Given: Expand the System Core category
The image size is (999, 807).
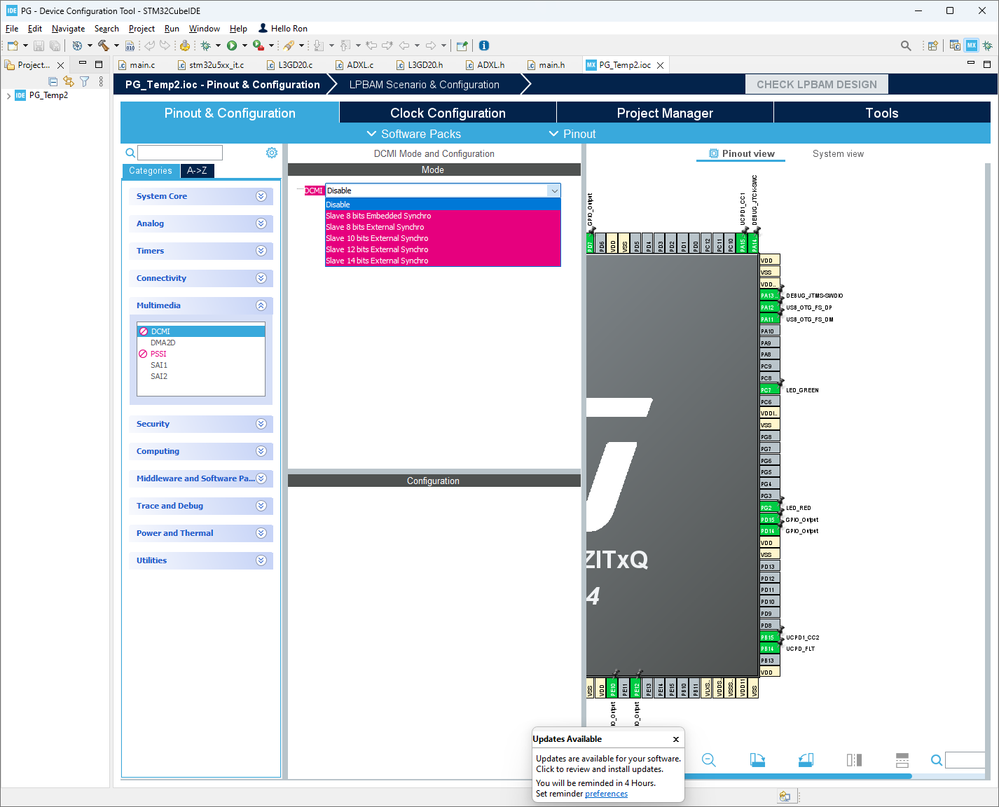Looking at the screenshot, I should click(201, 196).
